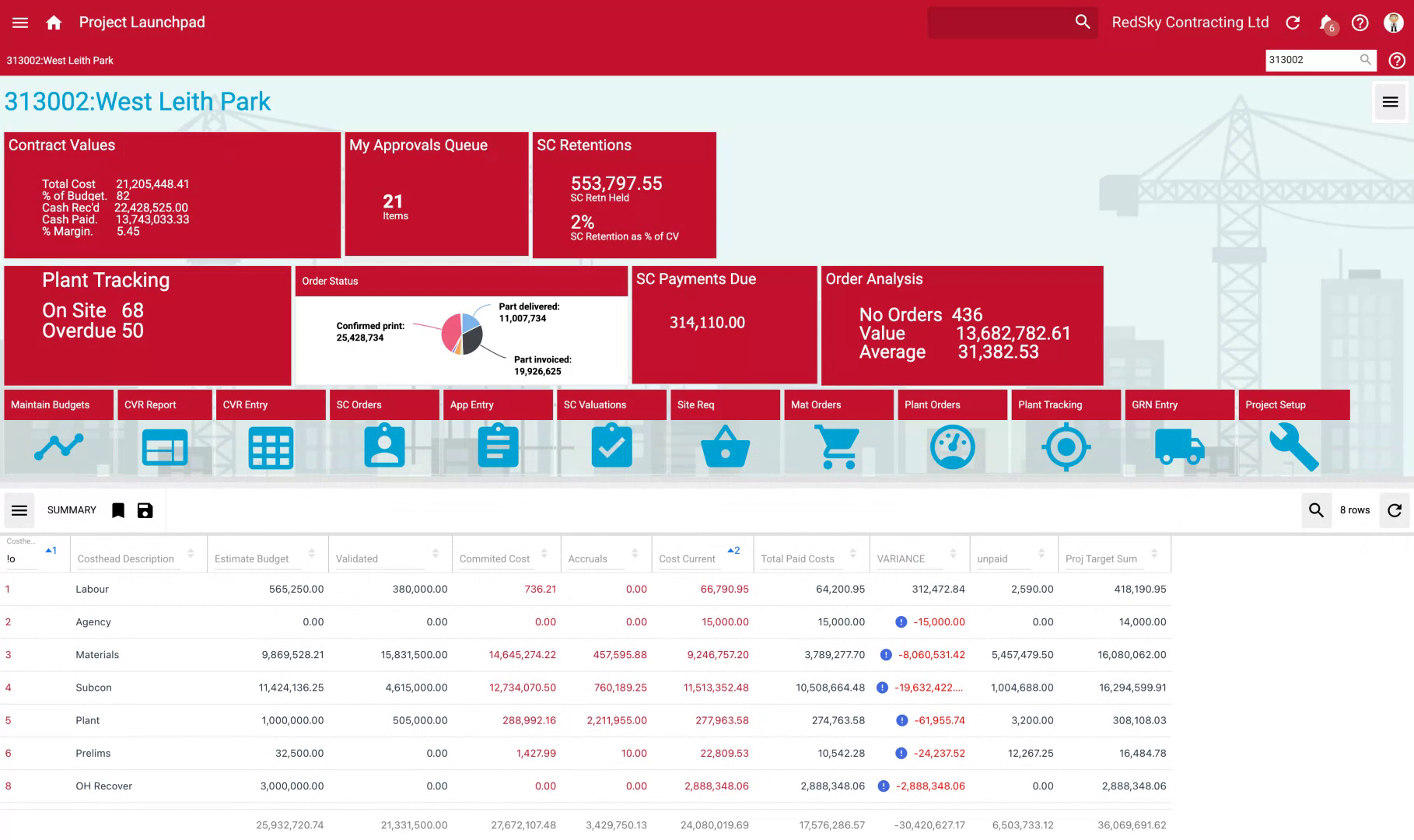Launch Plant Orders gauge icon

952,446
